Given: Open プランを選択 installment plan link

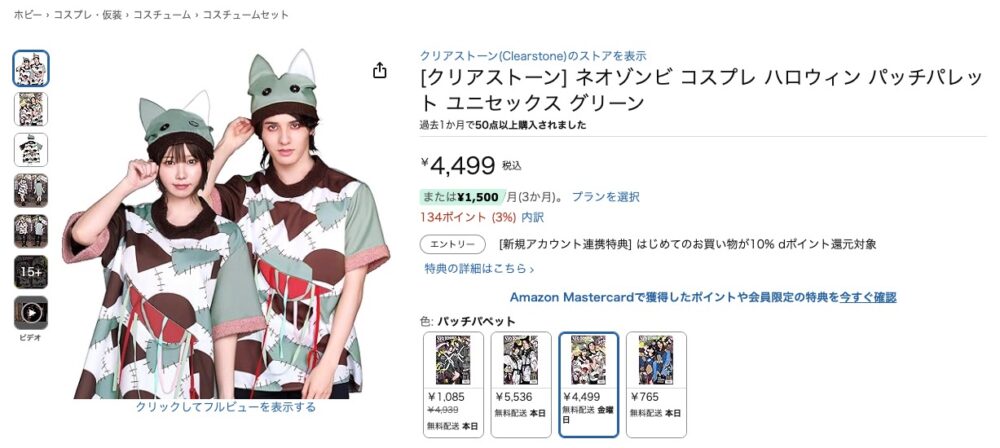Looking at the screenshot, I should pos(605,197).
